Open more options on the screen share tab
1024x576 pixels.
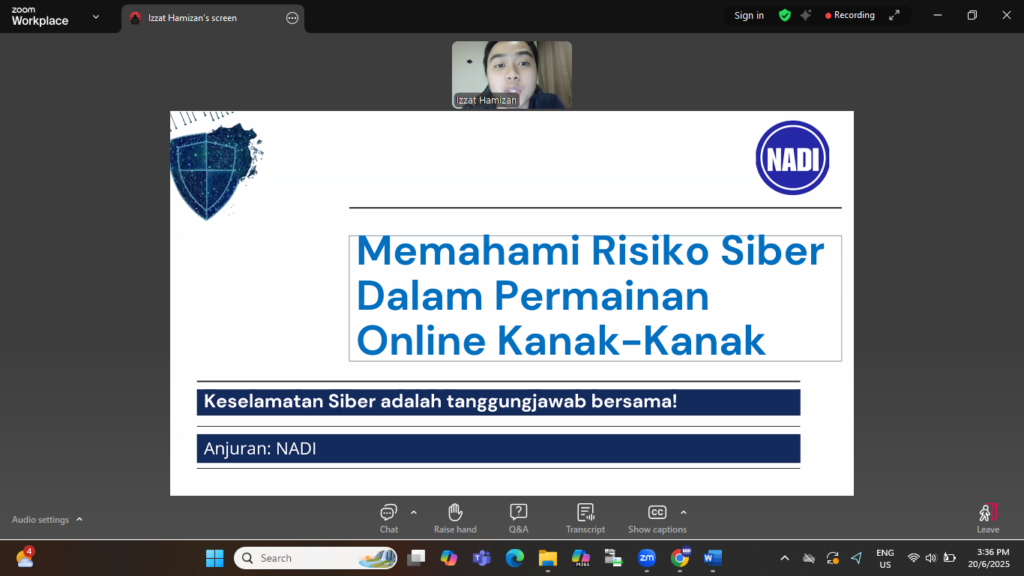[292, 18]
